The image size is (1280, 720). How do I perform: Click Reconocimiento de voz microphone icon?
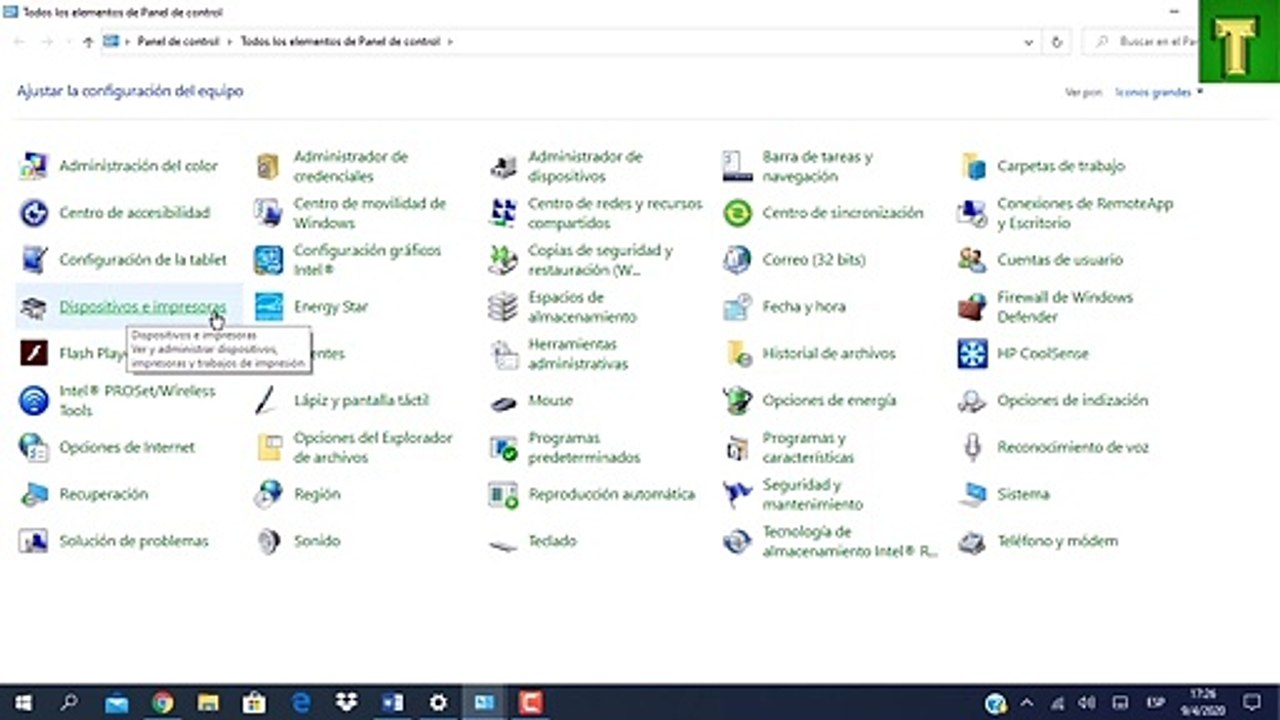pos(972,447)
